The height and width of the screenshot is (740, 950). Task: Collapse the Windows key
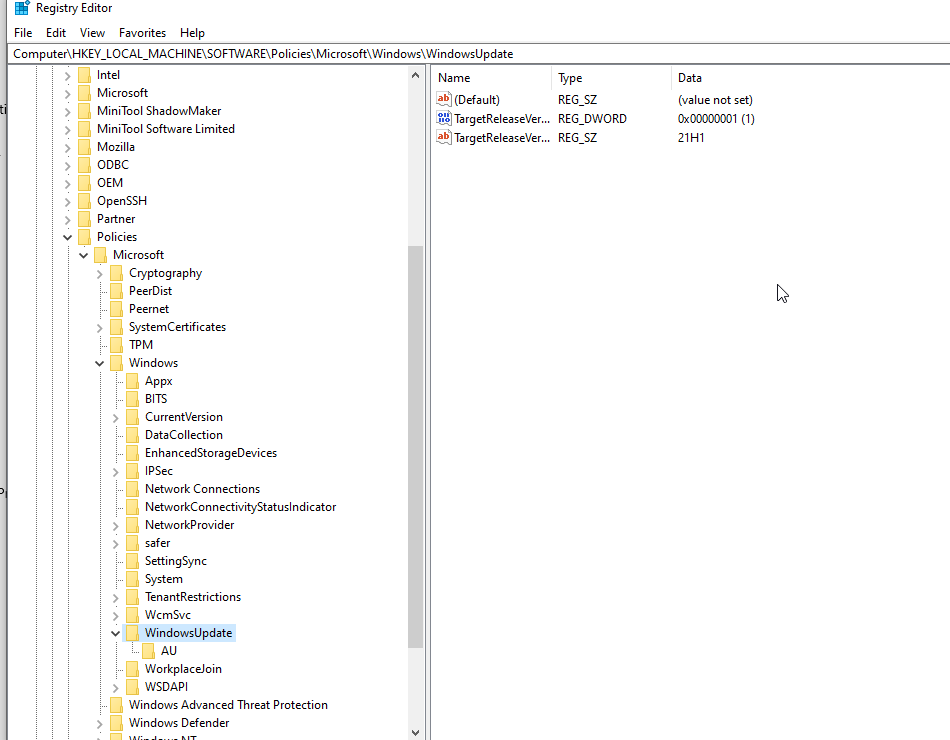coord(99,364)
